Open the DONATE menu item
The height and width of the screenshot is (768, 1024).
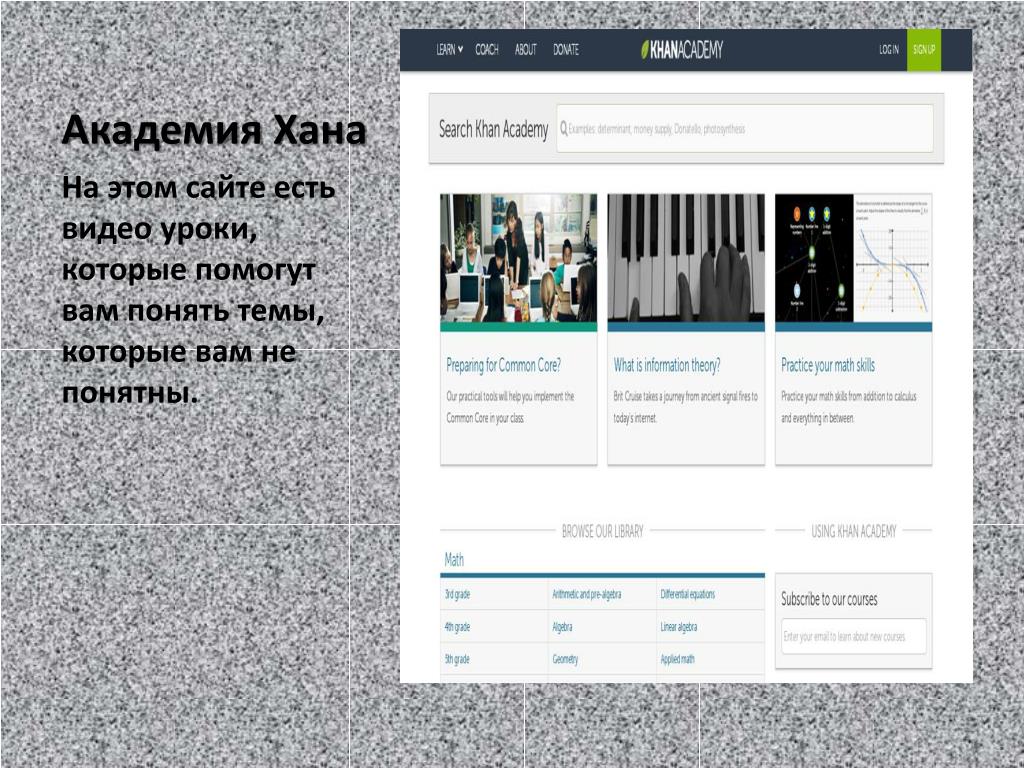pyautogui.click(x=566, y=50)
